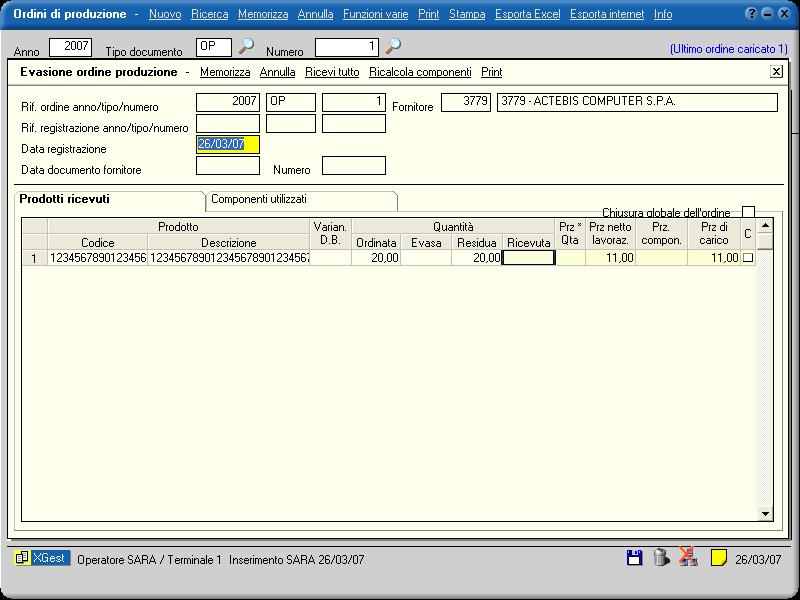This screenshot has height=600, width=800.
Task: Focus the top Numero field
Action: [x=347, y=47]
